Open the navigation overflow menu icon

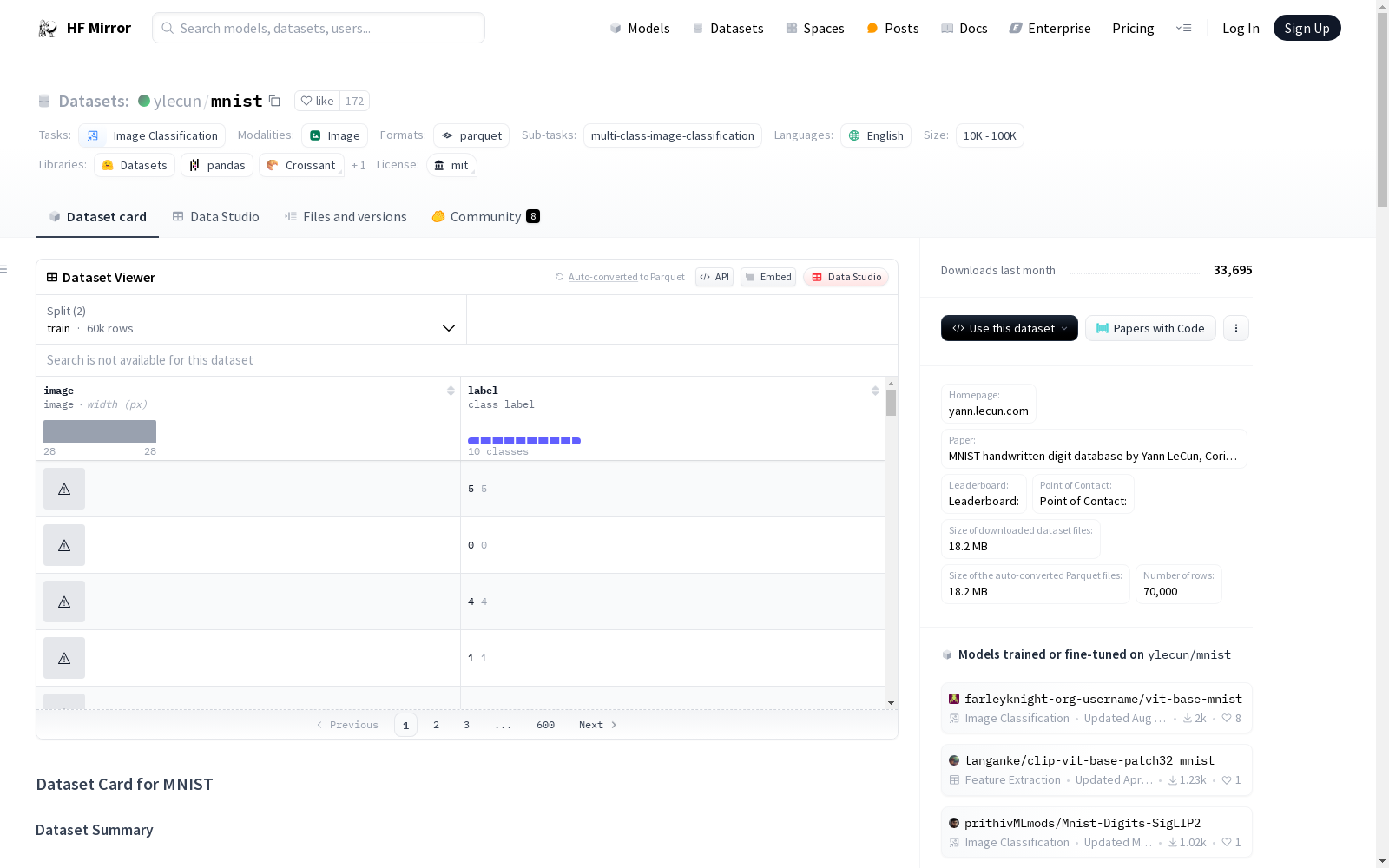click(x=1183, y=29)
